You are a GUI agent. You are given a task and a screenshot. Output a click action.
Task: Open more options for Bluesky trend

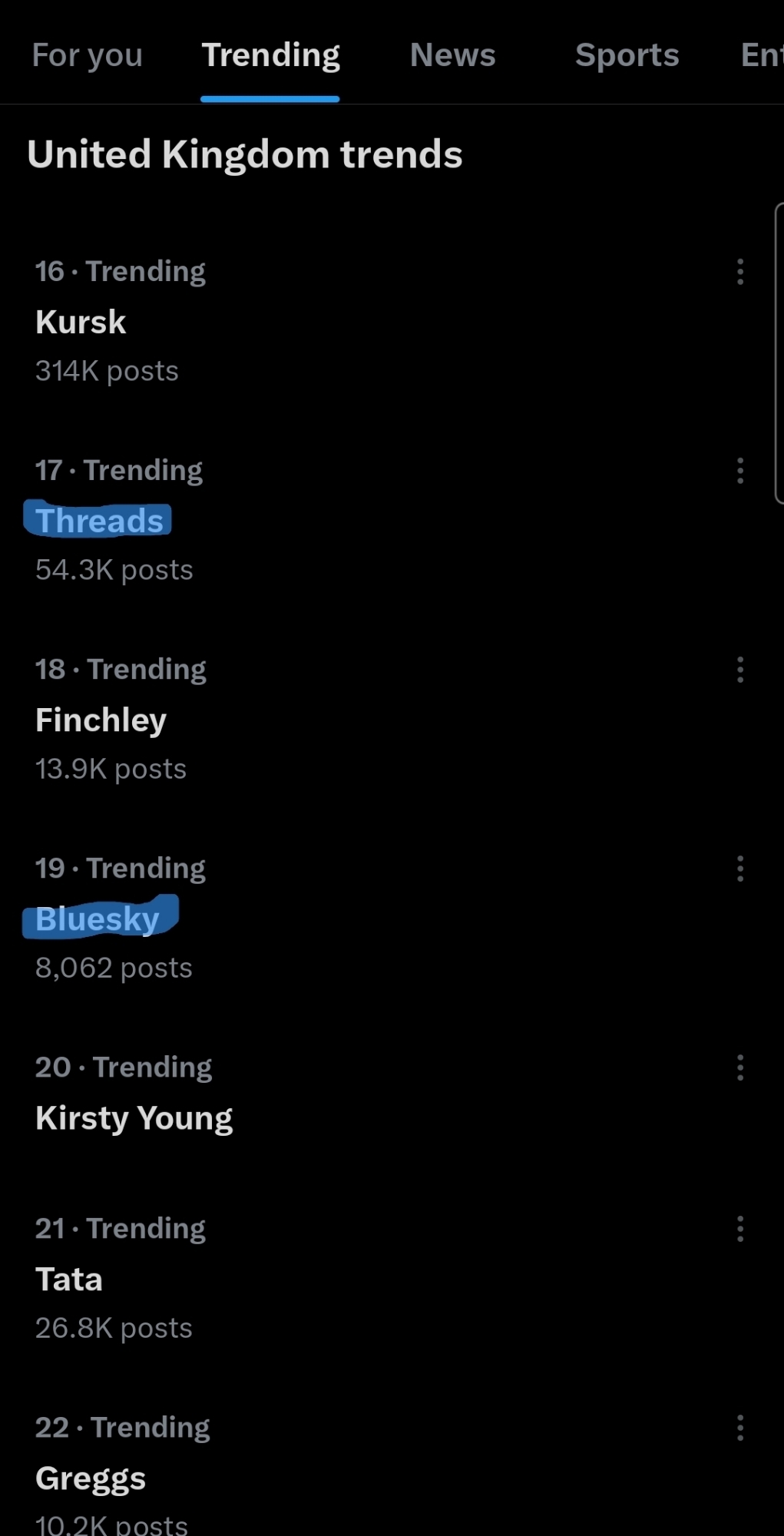740,869
